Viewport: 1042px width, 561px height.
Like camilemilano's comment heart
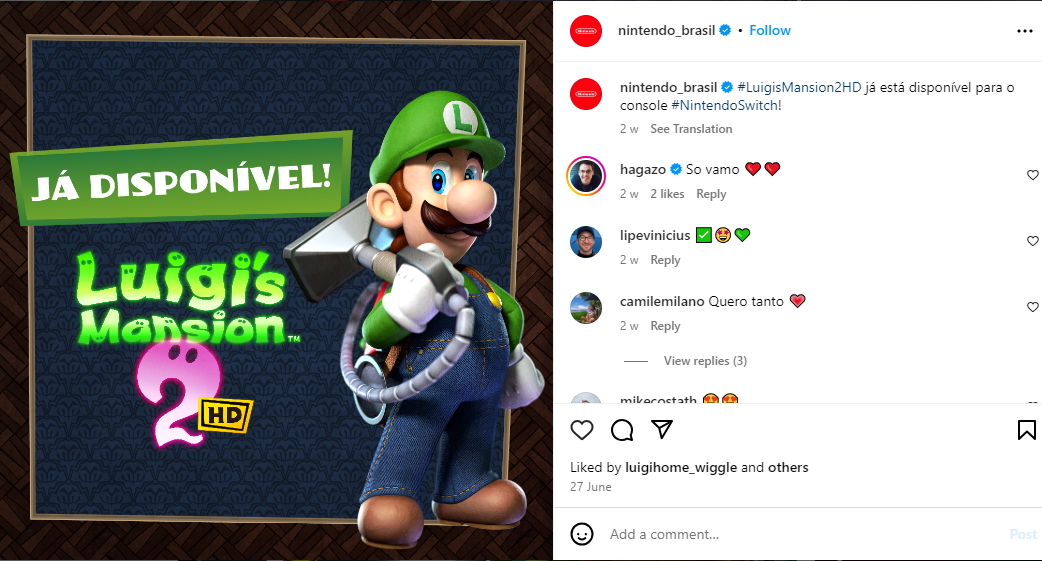click(x=1032, y=306)
